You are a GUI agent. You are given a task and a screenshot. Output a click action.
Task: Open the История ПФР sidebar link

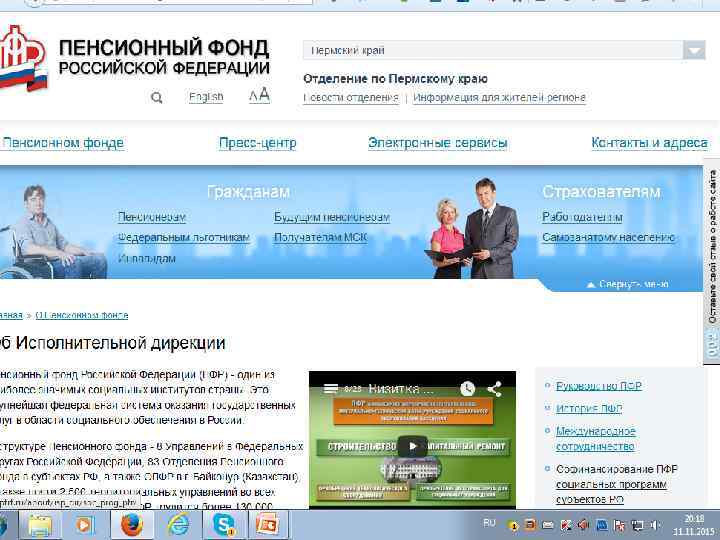(x=589, y=408)
